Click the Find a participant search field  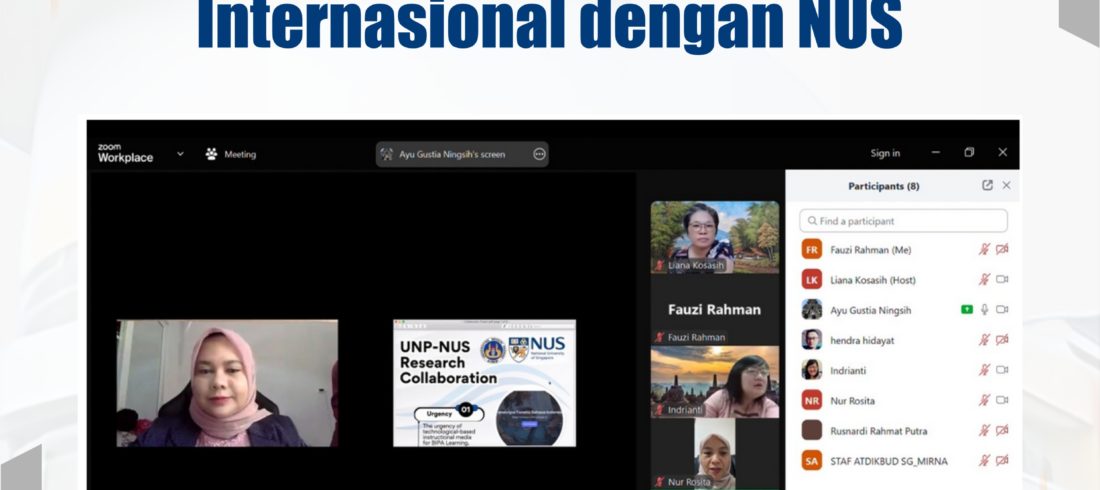(x=904, y=220)
